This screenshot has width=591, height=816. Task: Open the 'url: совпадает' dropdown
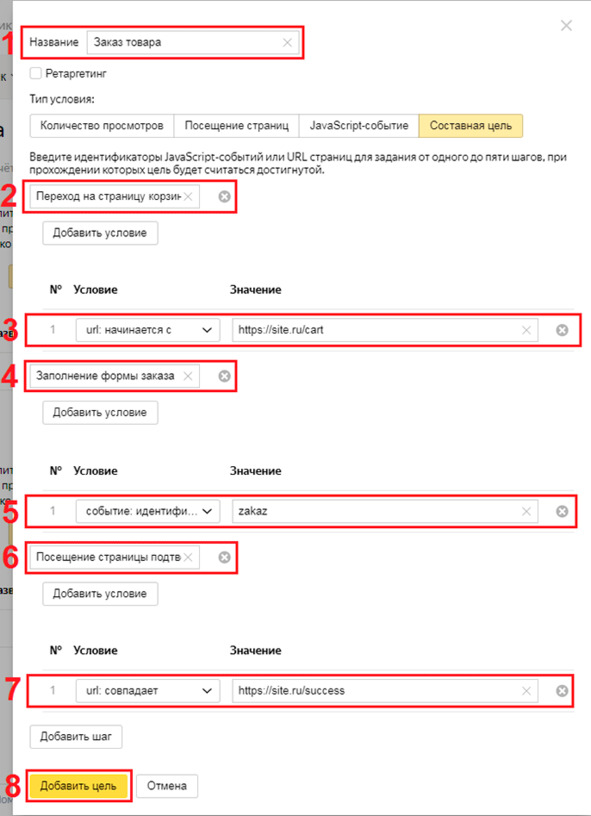[x=148, y=691]
